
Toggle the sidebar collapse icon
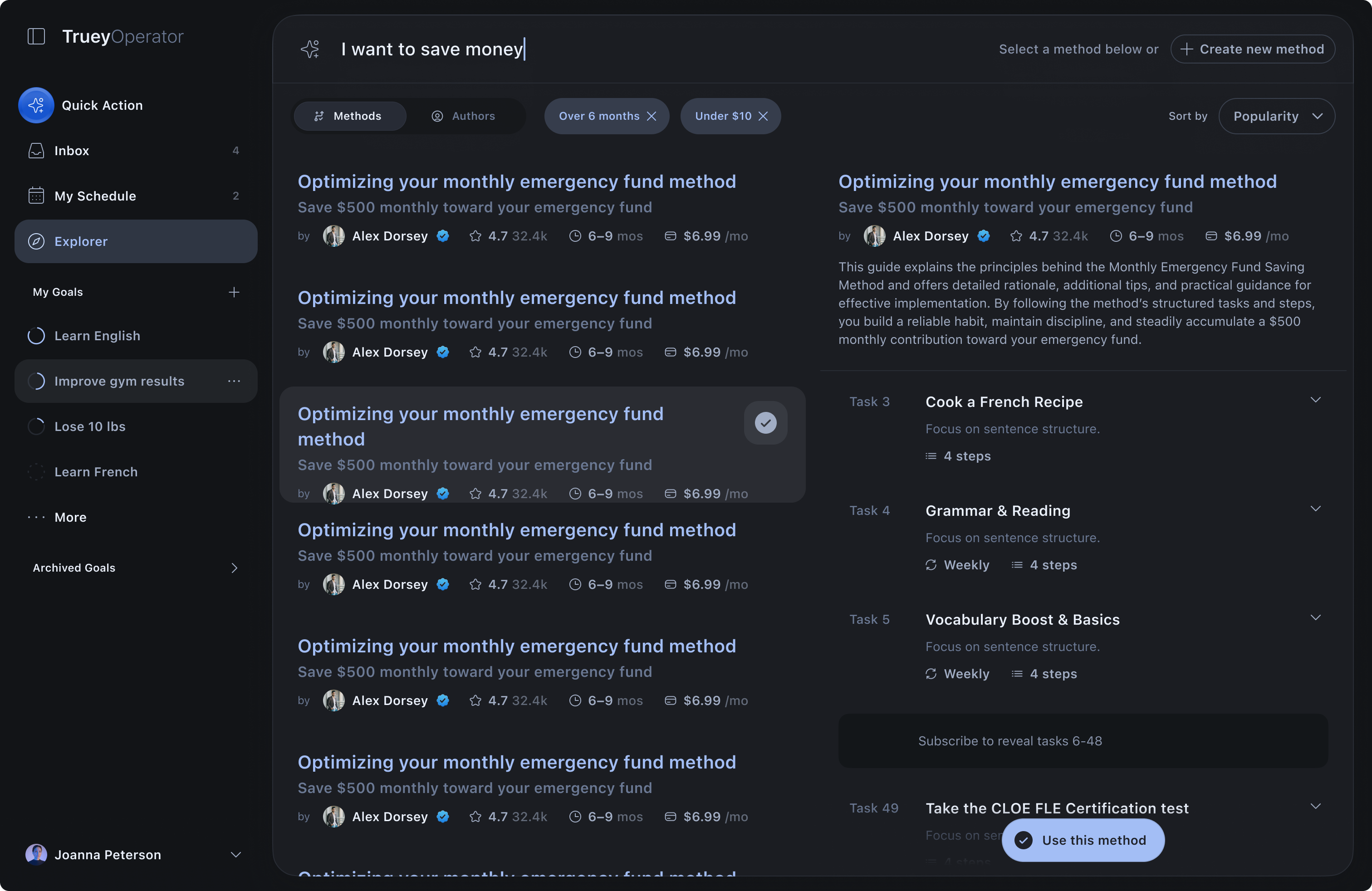point(36,36)
